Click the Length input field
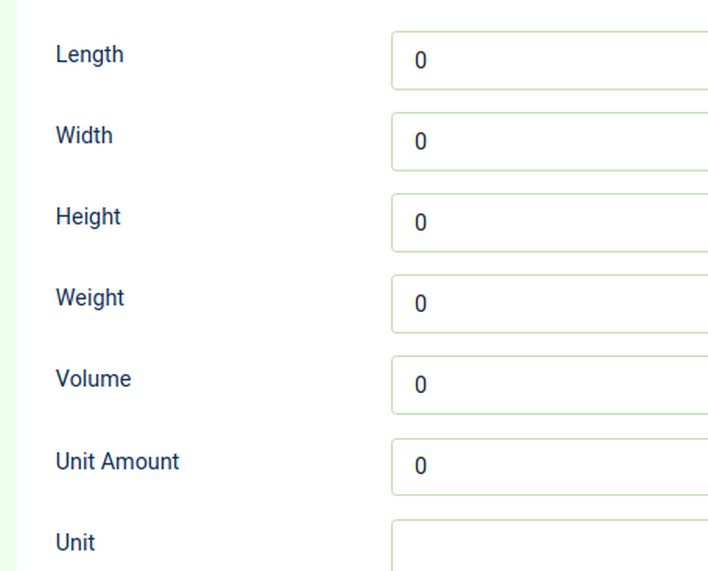The image size is (708, 571). coord(550,61)
